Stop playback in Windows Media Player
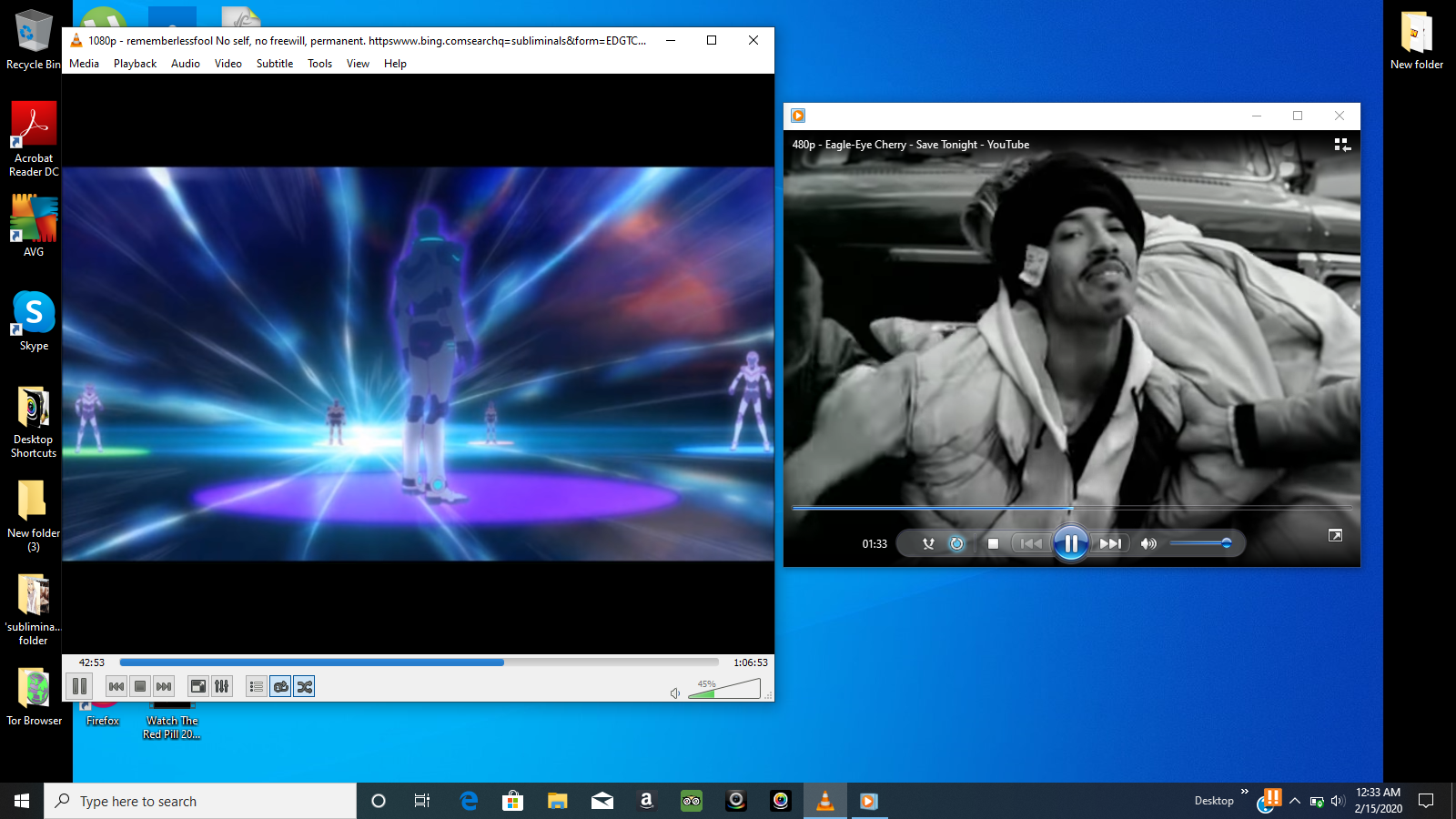This screenshot has width=1456, height=819. (x=993, y=543)
